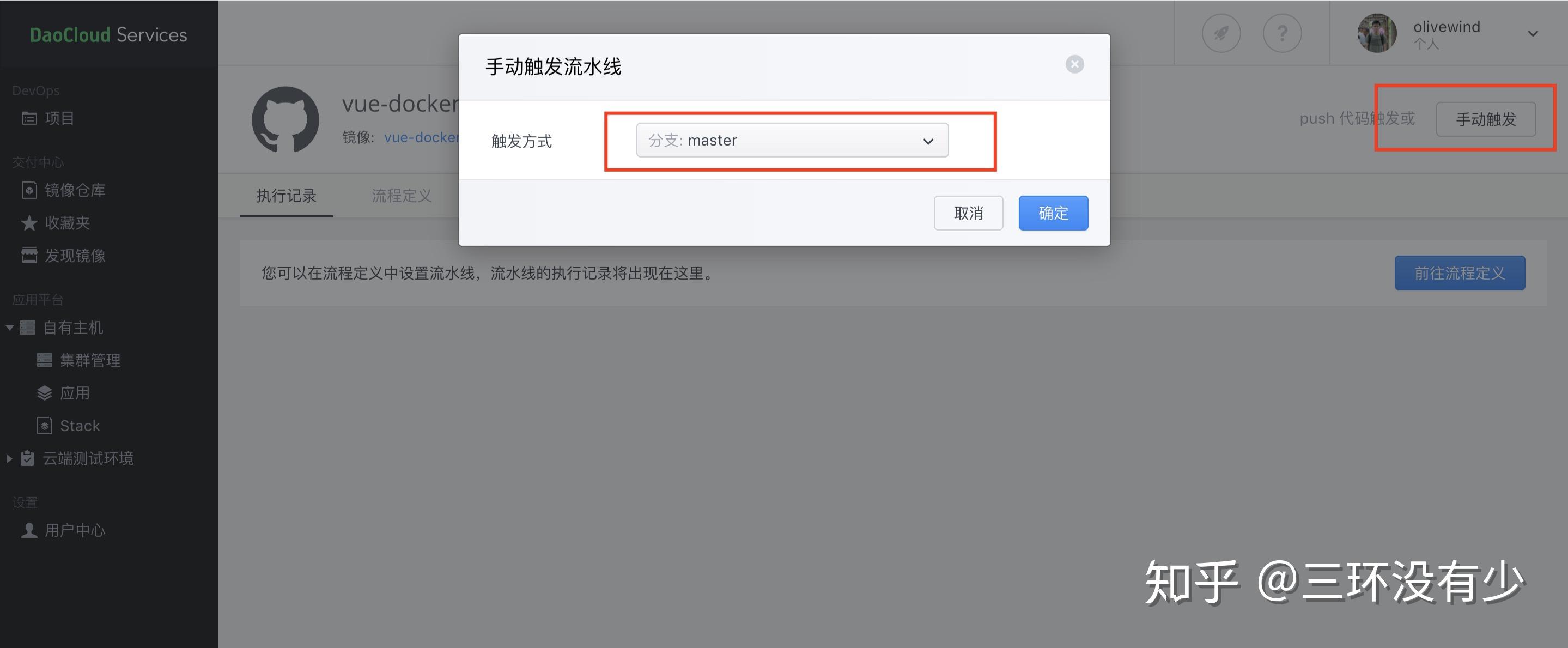Open 集群管理 under 自有主机
This screenshot has height=648, width=1568.
tap(78, 360)
